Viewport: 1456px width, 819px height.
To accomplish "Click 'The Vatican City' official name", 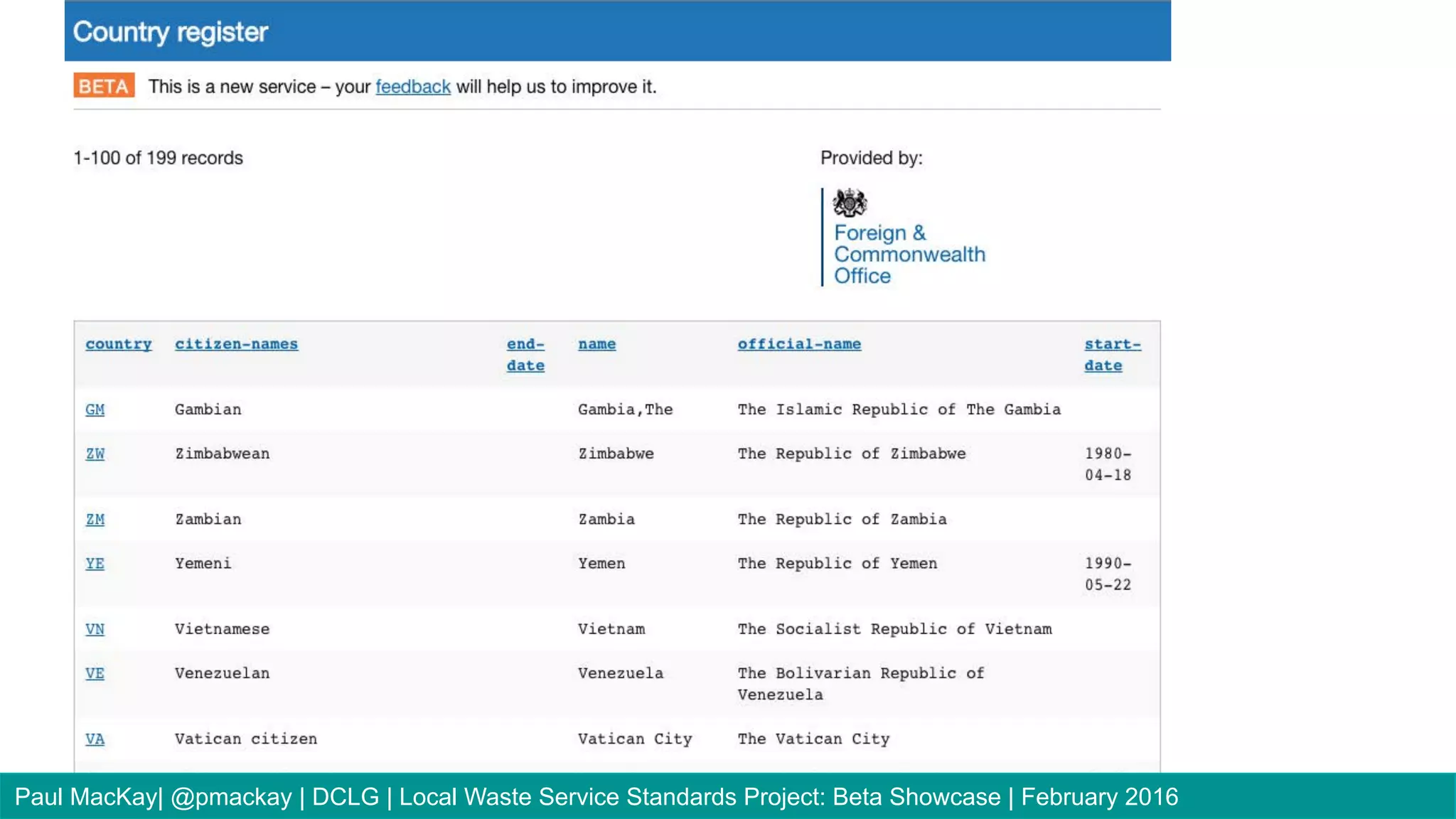I will pyautogui.click(x=814, y=739).
